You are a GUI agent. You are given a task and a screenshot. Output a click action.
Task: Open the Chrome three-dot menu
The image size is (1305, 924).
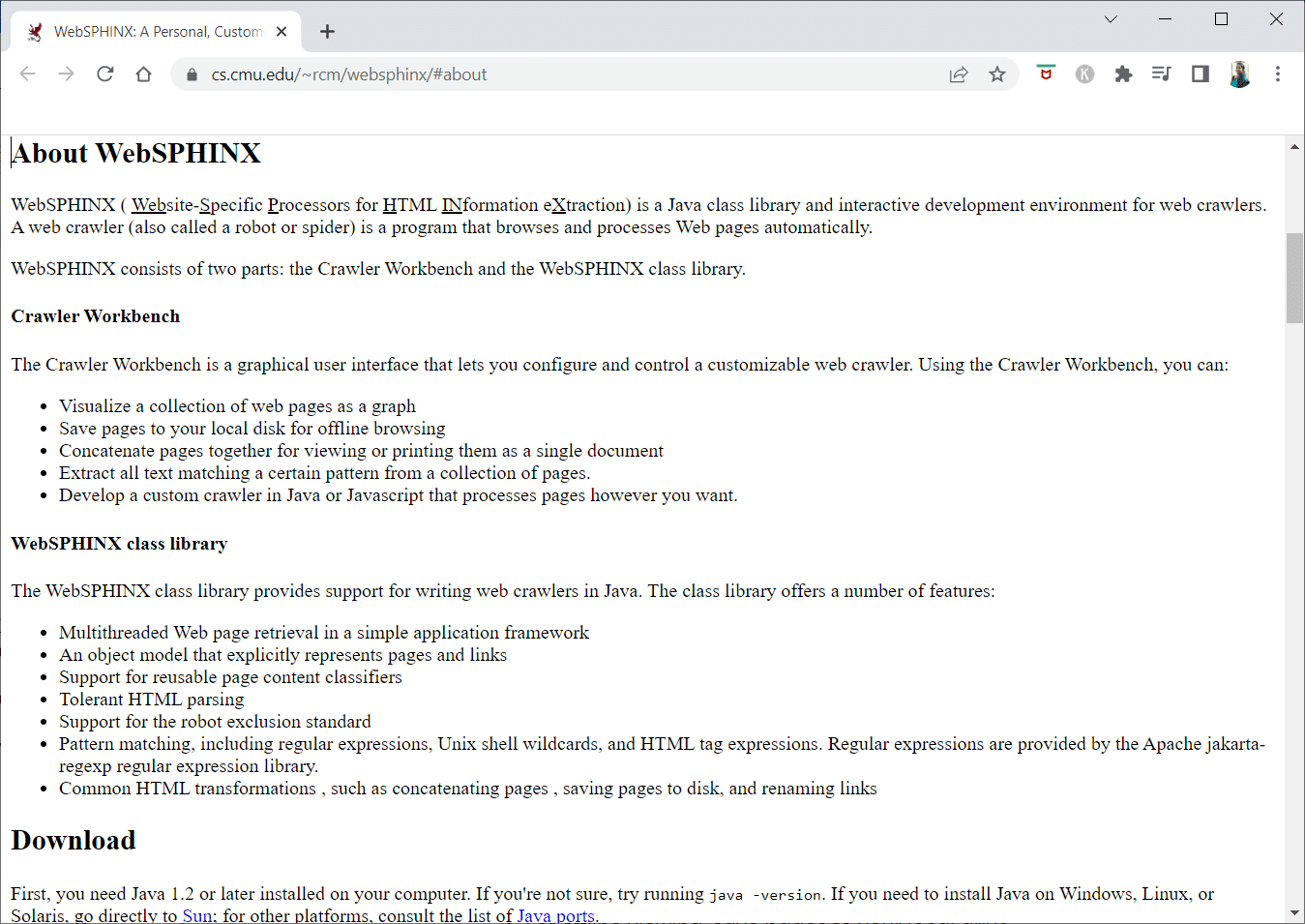click(1278, 75)
